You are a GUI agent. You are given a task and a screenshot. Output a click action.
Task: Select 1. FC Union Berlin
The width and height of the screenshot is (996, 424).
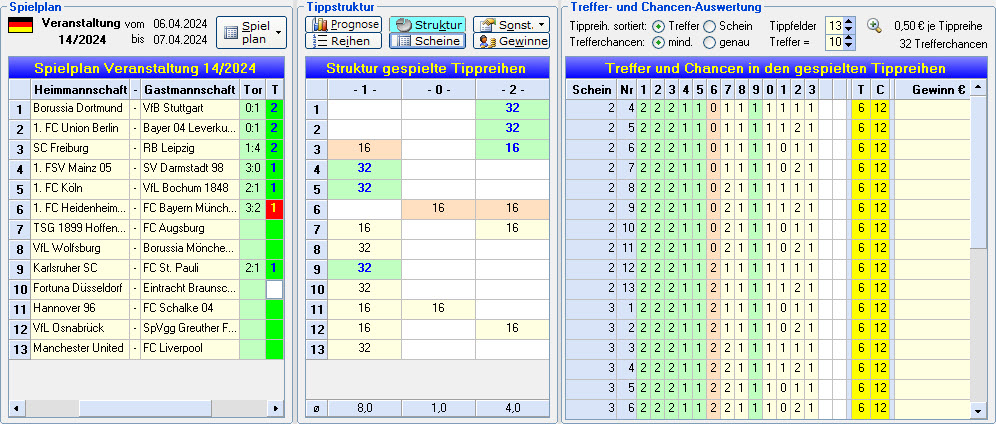(79, 128)
